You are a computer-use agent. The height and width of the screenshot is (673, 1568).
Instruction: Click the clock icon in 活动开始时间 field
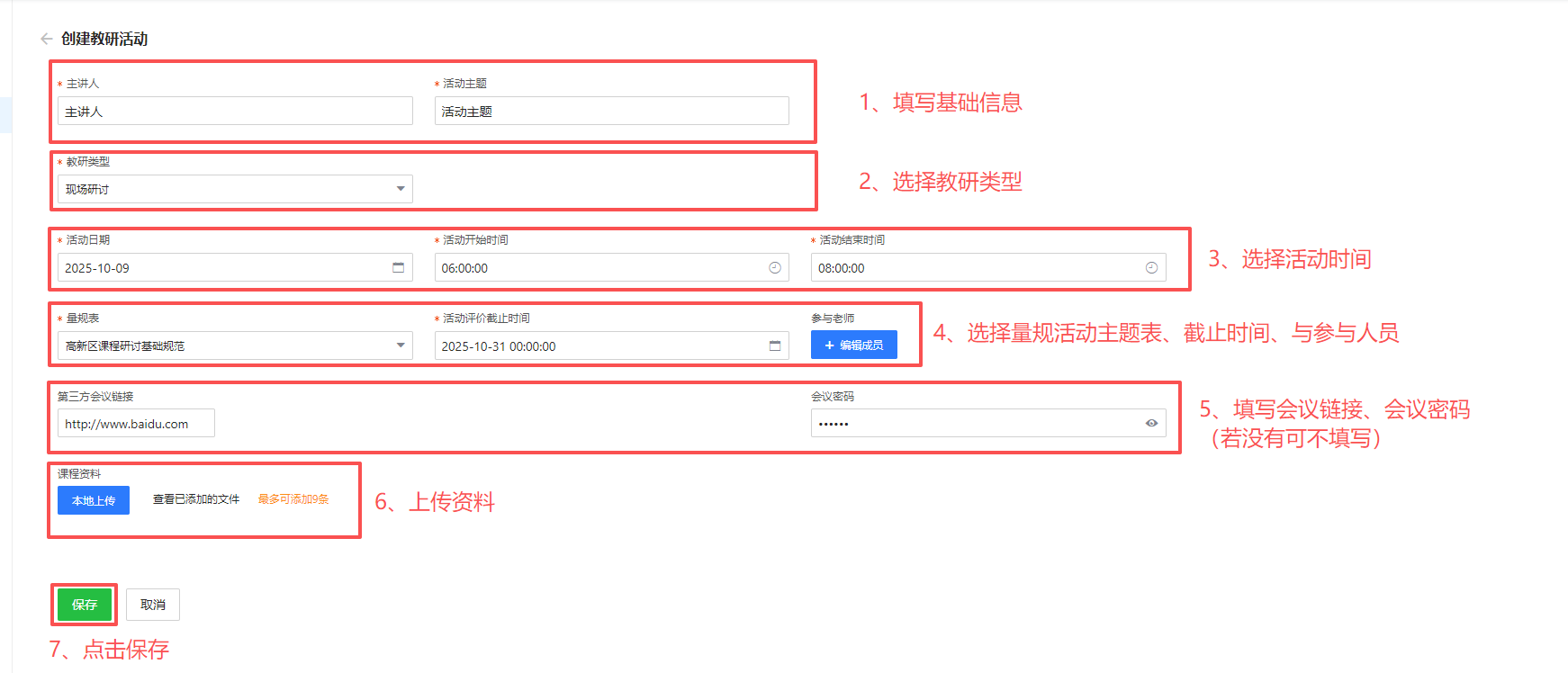(774, 267)
